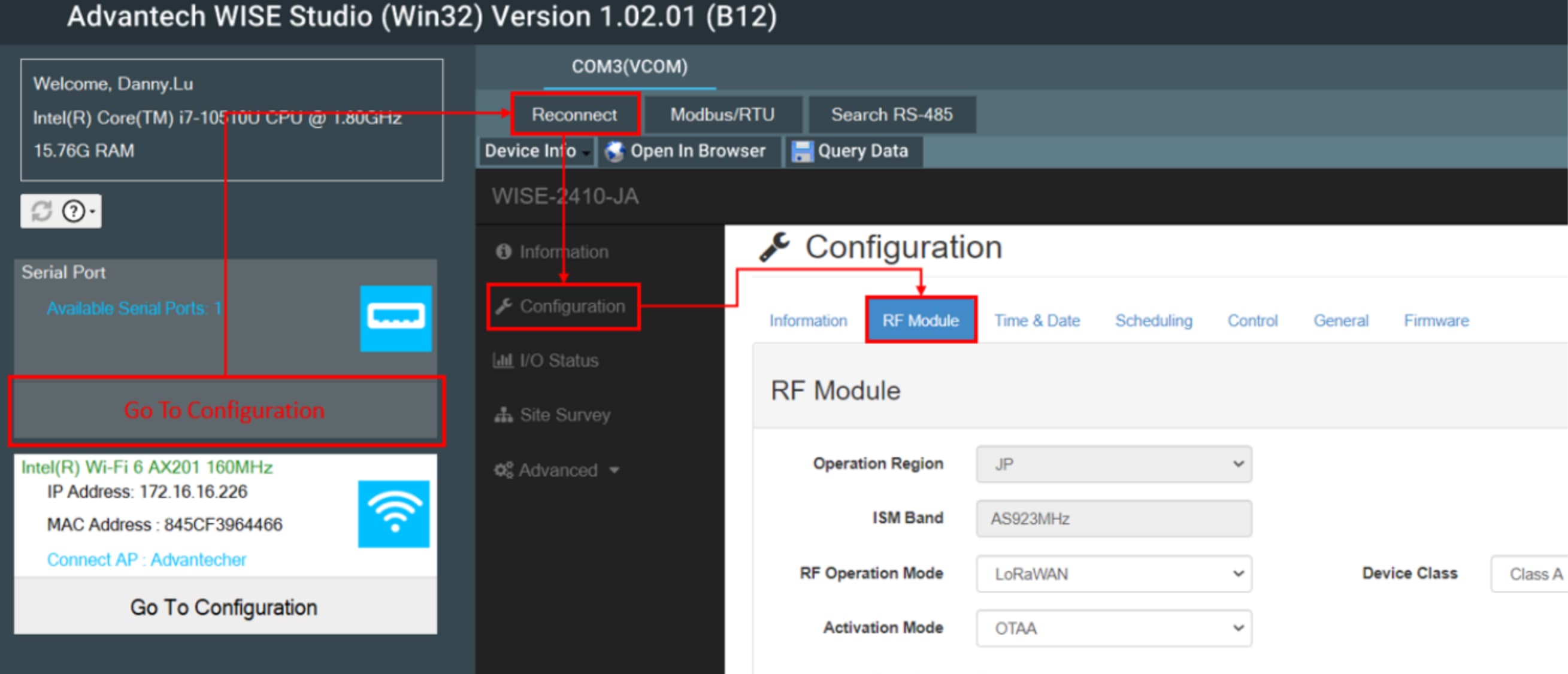This screenshot has width=1568, height=674.
Task: Switch to the Control tab
Action: pos(1252,321)
